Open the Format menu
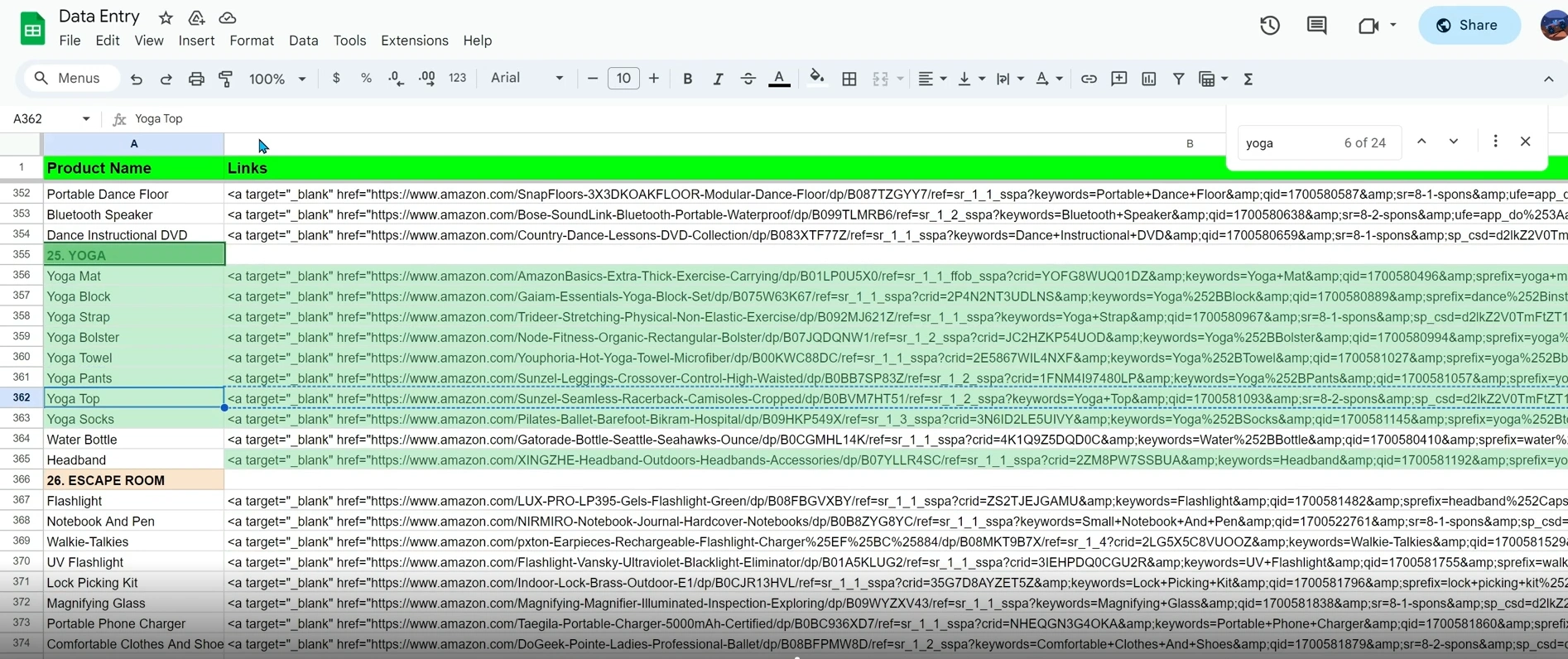The width and height of the screenshot is (1568, 659). coord(252,41)
